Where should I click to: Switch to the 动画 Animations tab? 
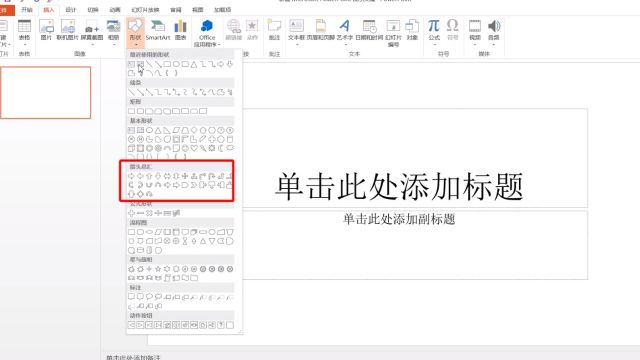(x=115, y=10)
